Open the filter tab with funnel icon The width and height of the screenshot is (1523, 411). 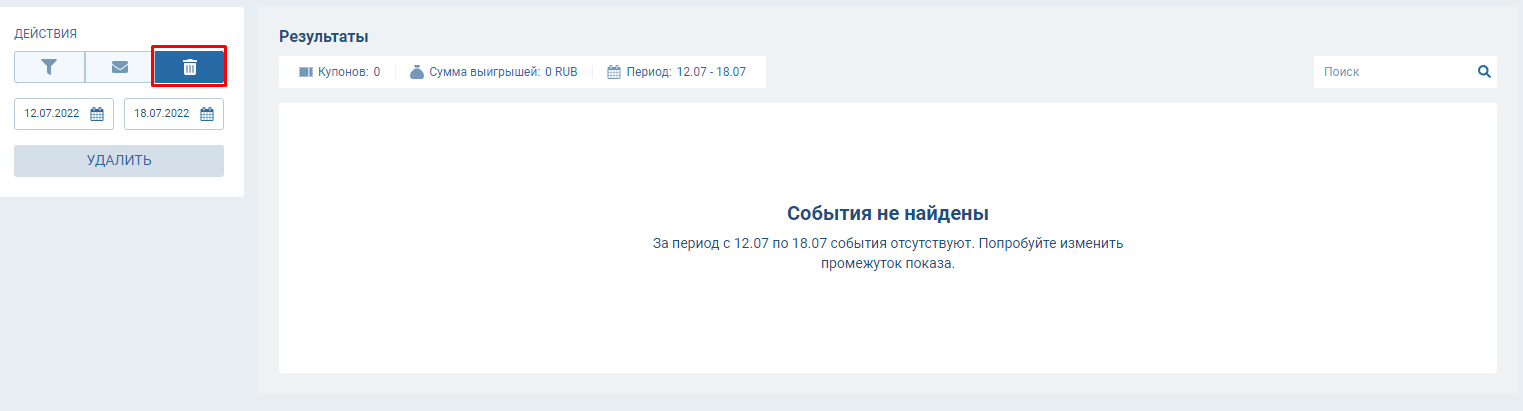49,67
